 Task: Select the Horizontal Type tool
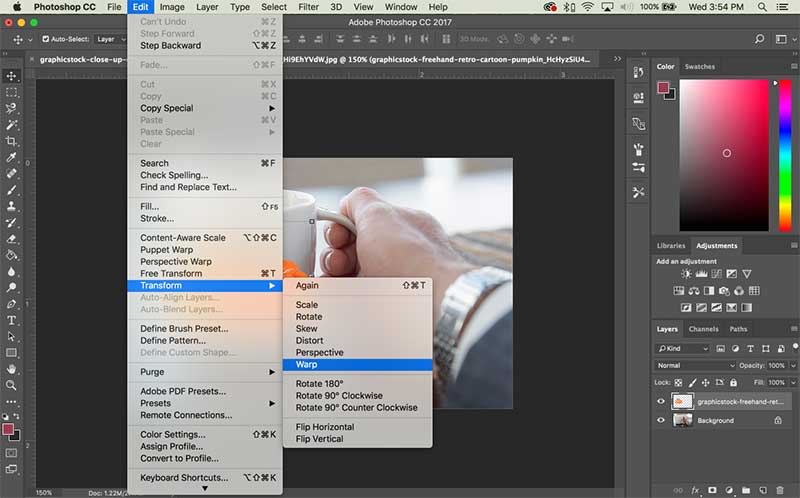(11, 320)
